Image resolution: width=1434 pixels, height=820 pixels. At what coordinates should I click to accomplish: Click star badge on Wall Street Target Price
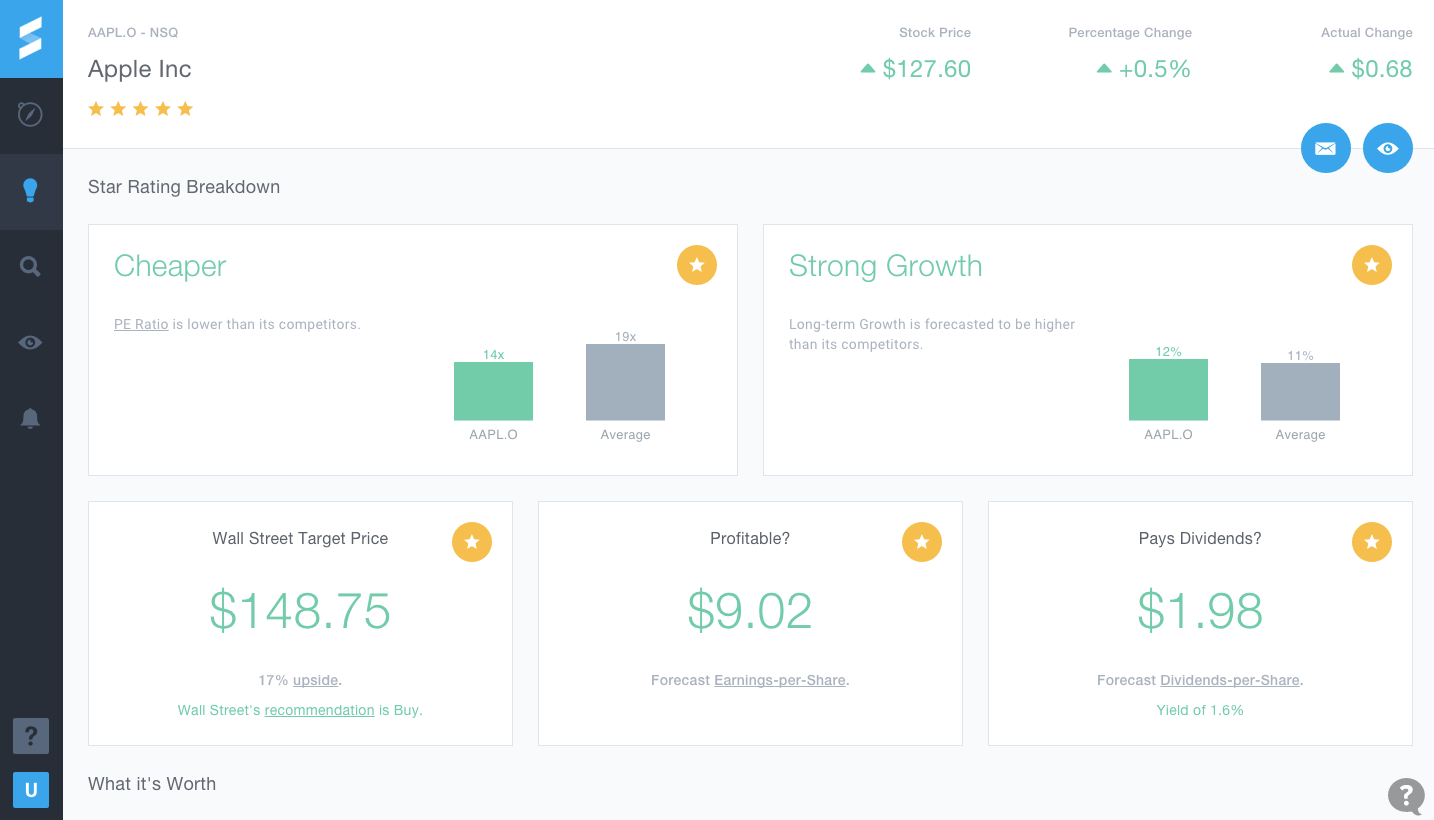pos(472,542)
